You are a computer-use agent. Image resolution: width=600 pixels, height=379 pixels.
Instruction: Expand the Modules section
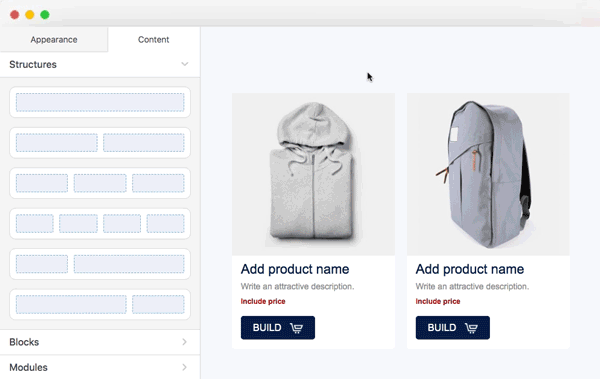pos(100,367)
